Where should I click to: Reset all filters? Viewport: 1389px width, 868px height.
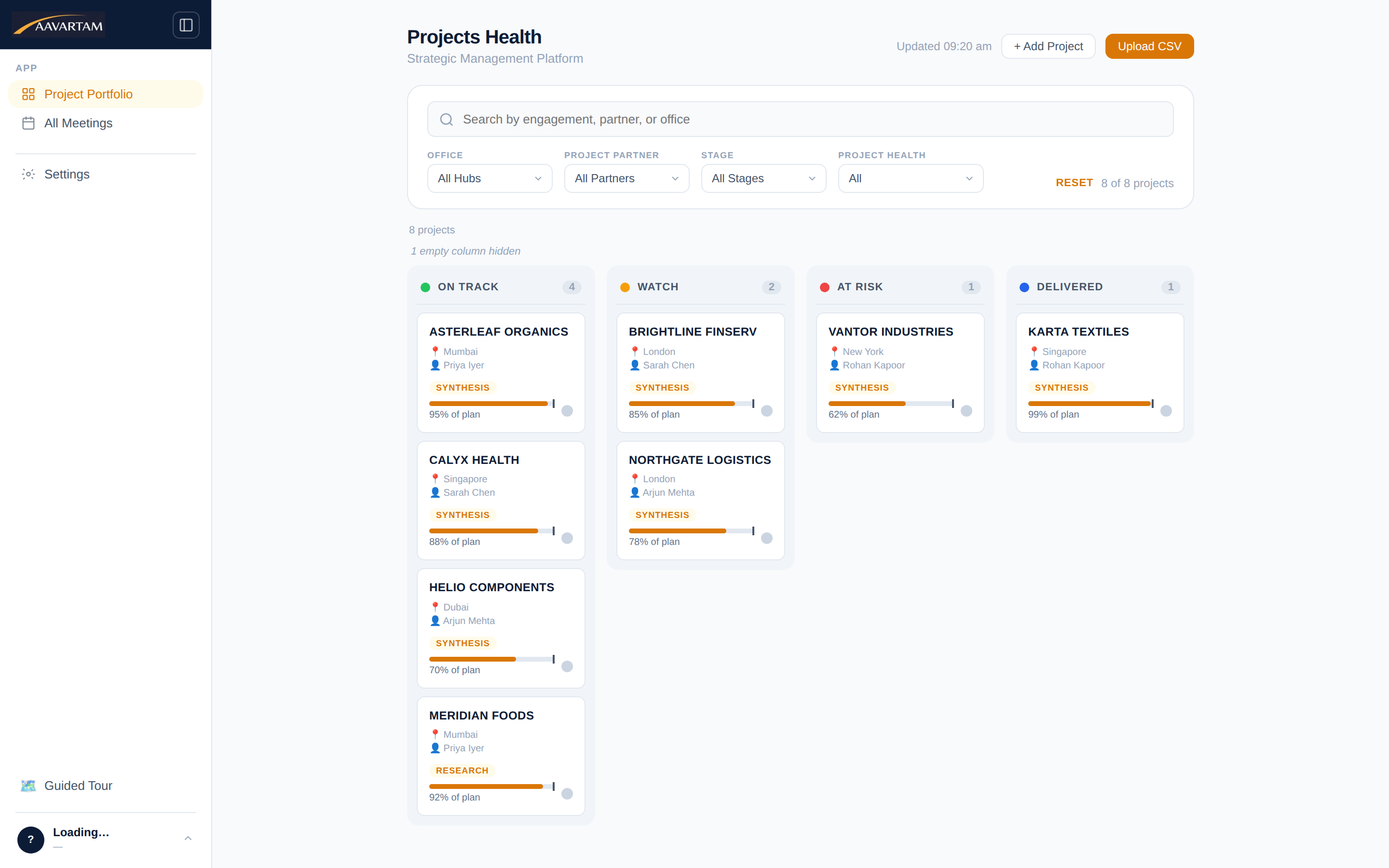pyautogui.click(x=1074, y=183)
